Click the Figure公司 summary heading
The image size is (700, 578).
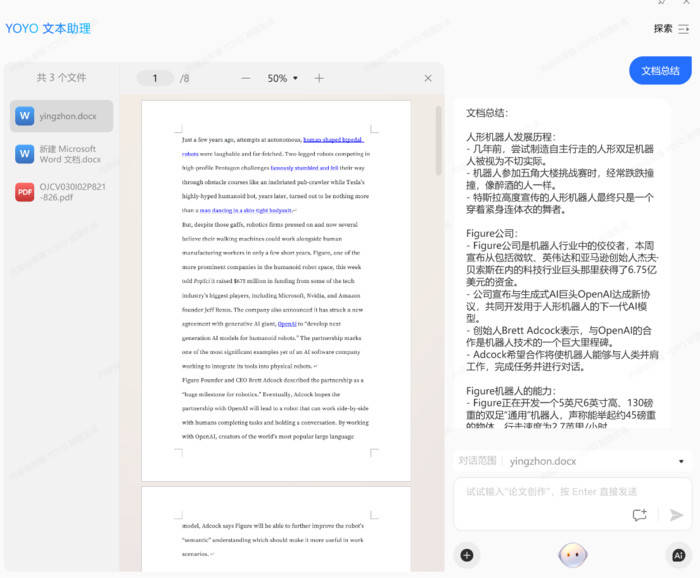[x=492, y=233]
